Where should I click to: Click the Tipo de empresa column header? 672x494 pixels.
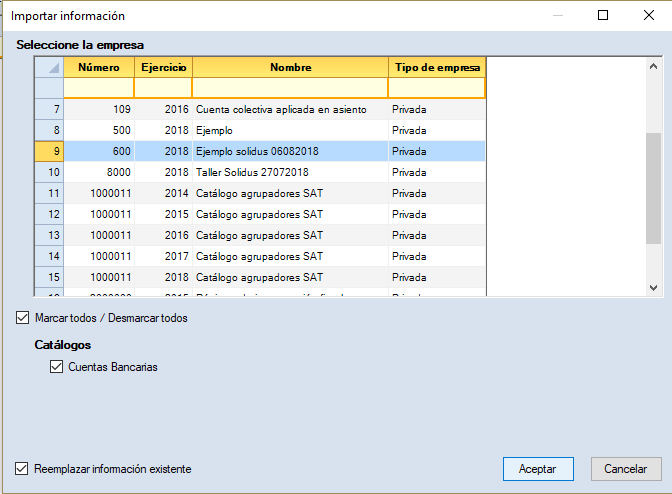436,67
